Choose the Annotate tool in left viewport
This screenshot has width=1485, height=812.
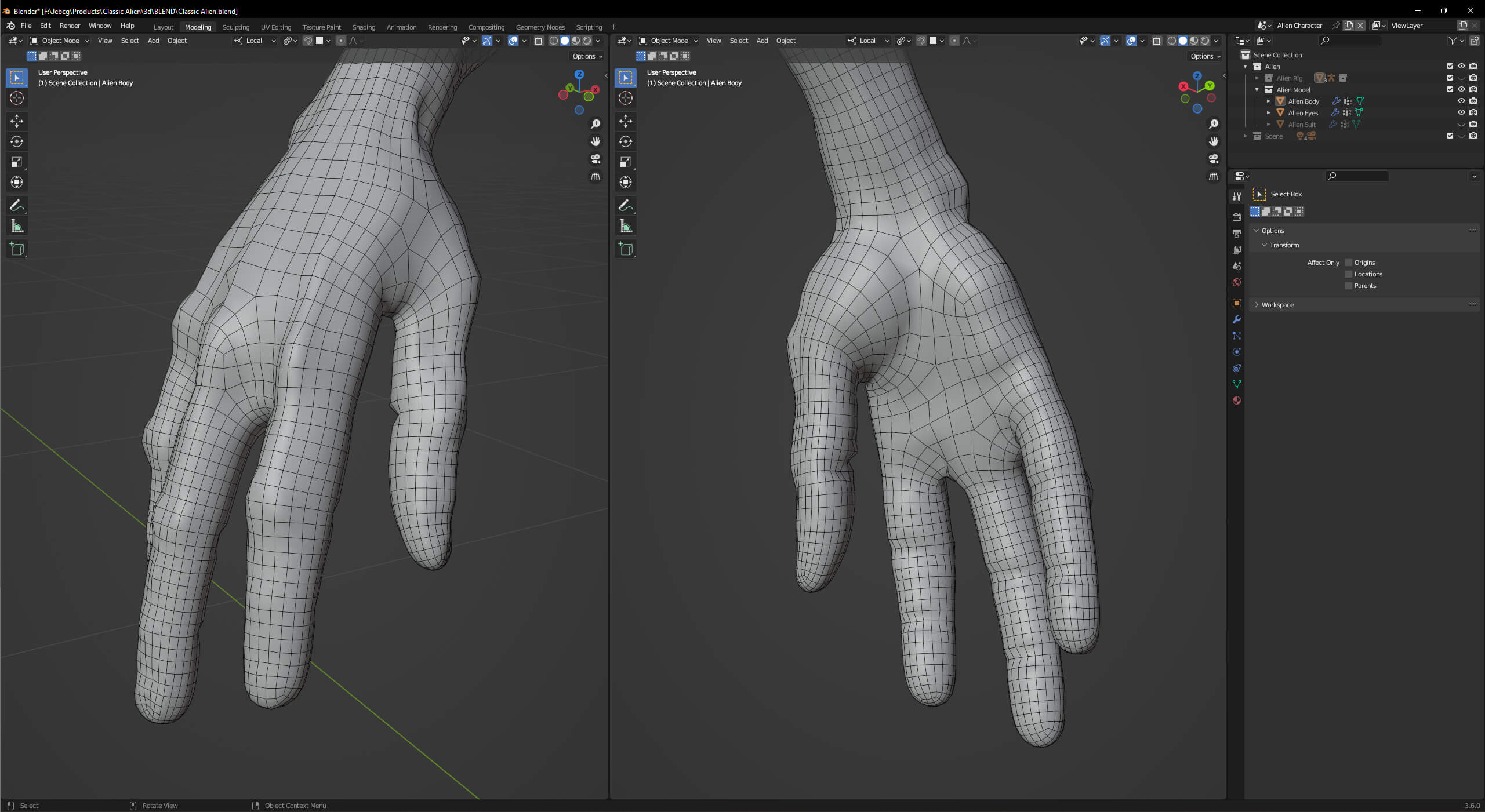(x=17, y=205)
